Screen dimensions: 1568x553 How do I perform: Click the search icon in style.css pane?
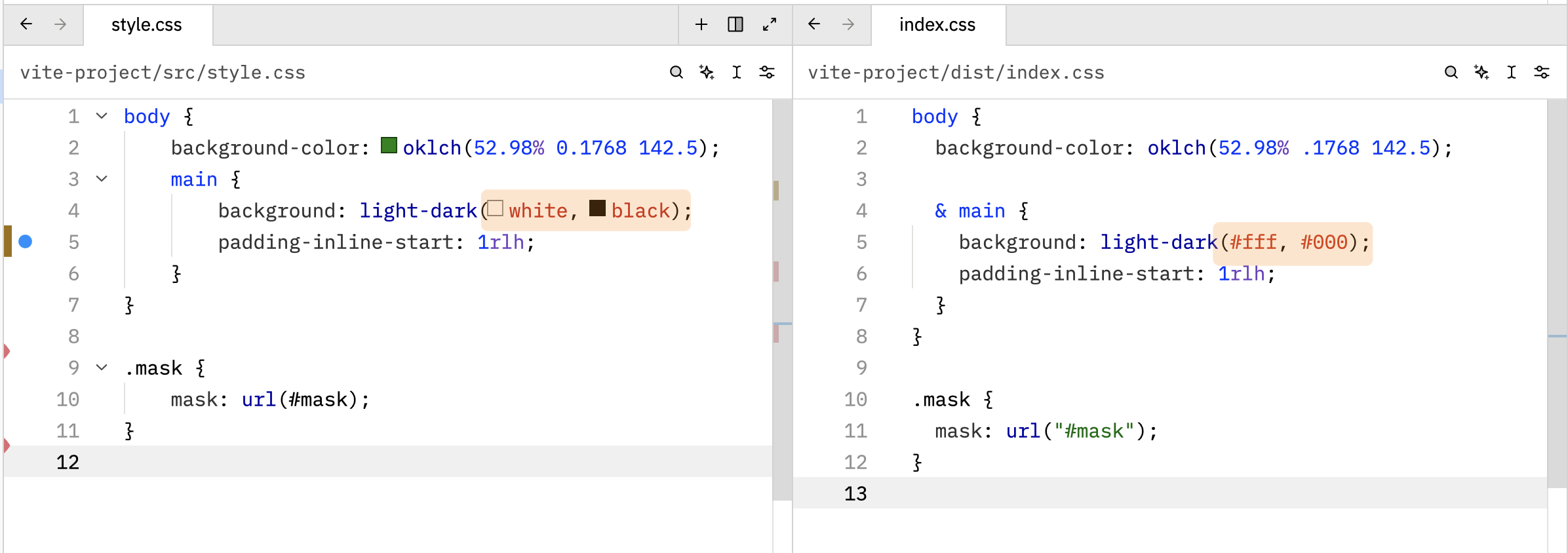pyautogui.click(x=676, y=72)
